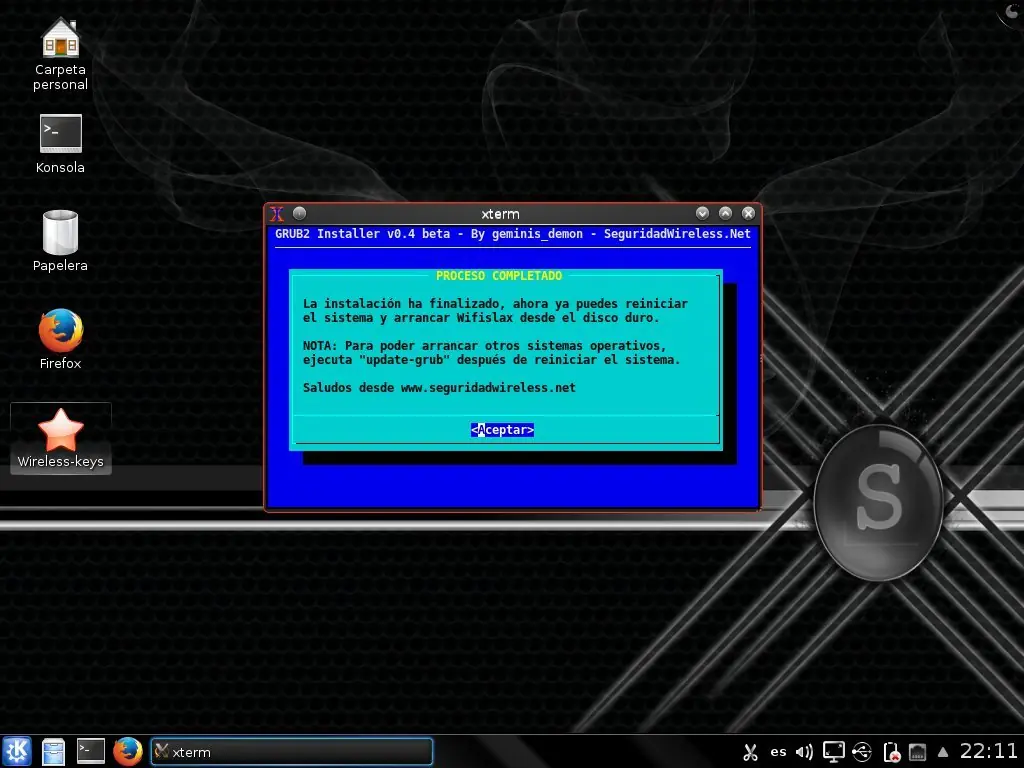
Task: Click the Aceptar button in the dialog
Action: tap(502, 430)
